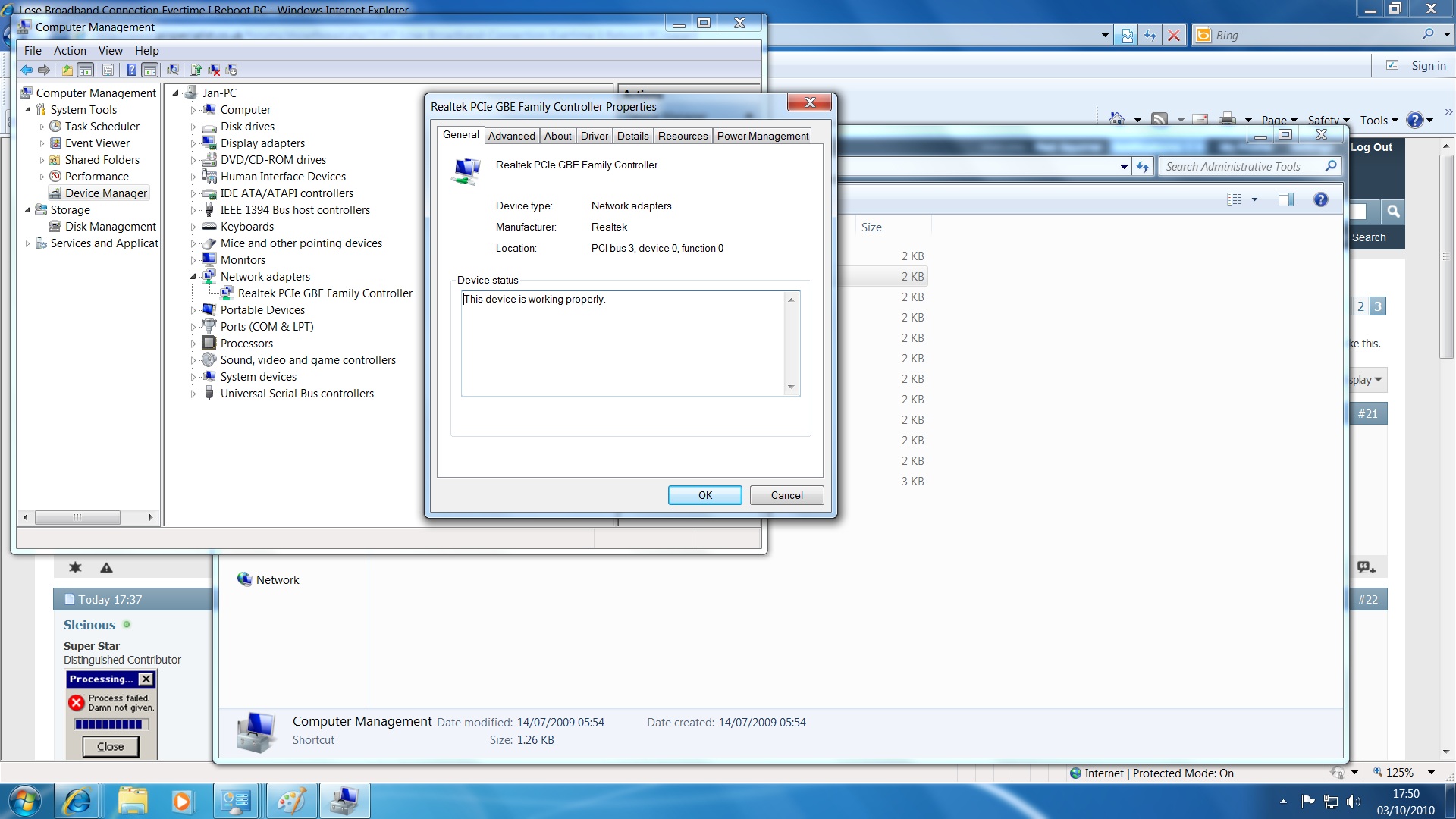1456x819 pixels.
Task: Open the Resources tab
Action: pos(682,136)
